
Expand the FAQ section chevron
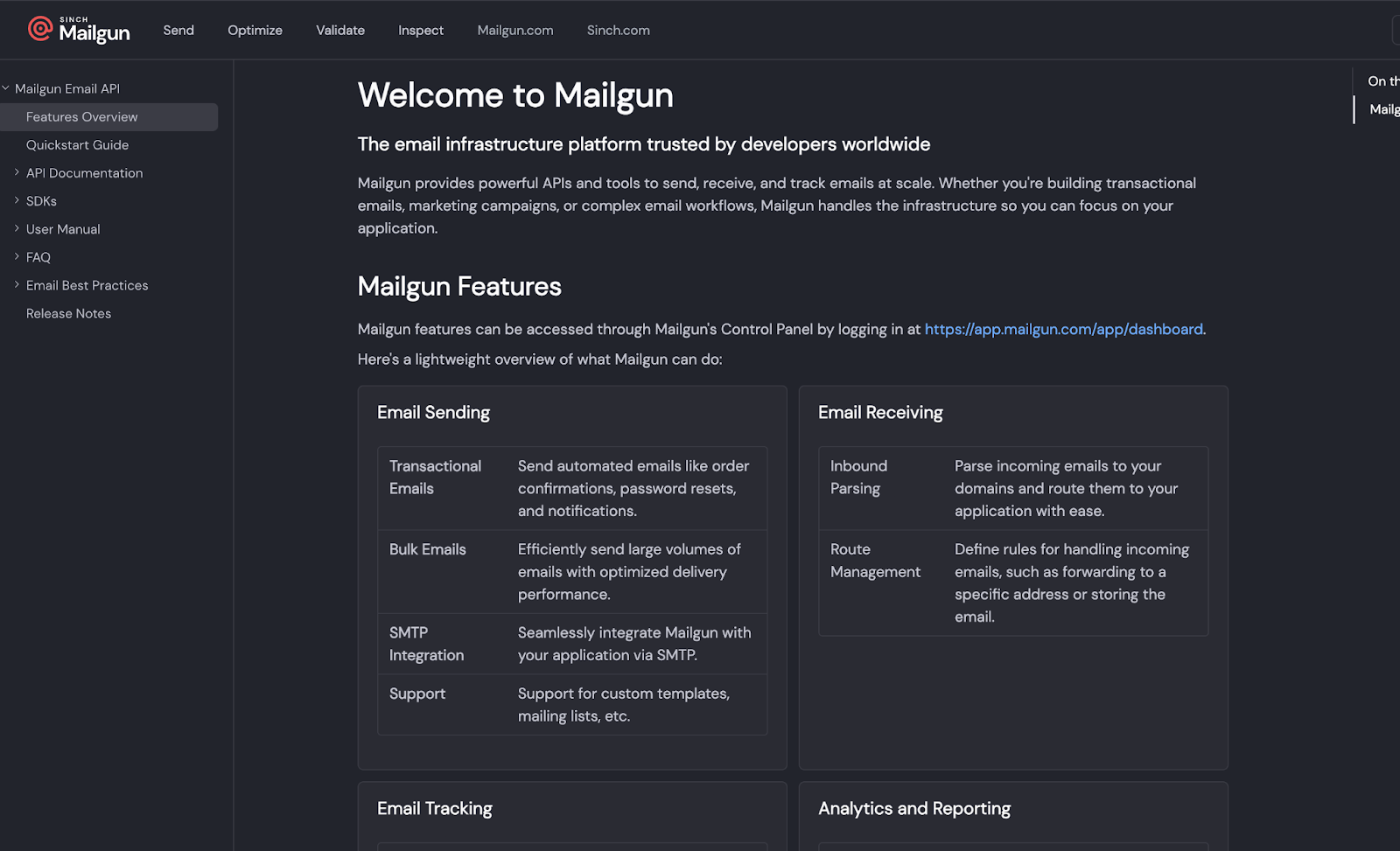pyautogui.click(x=17, y=256)
